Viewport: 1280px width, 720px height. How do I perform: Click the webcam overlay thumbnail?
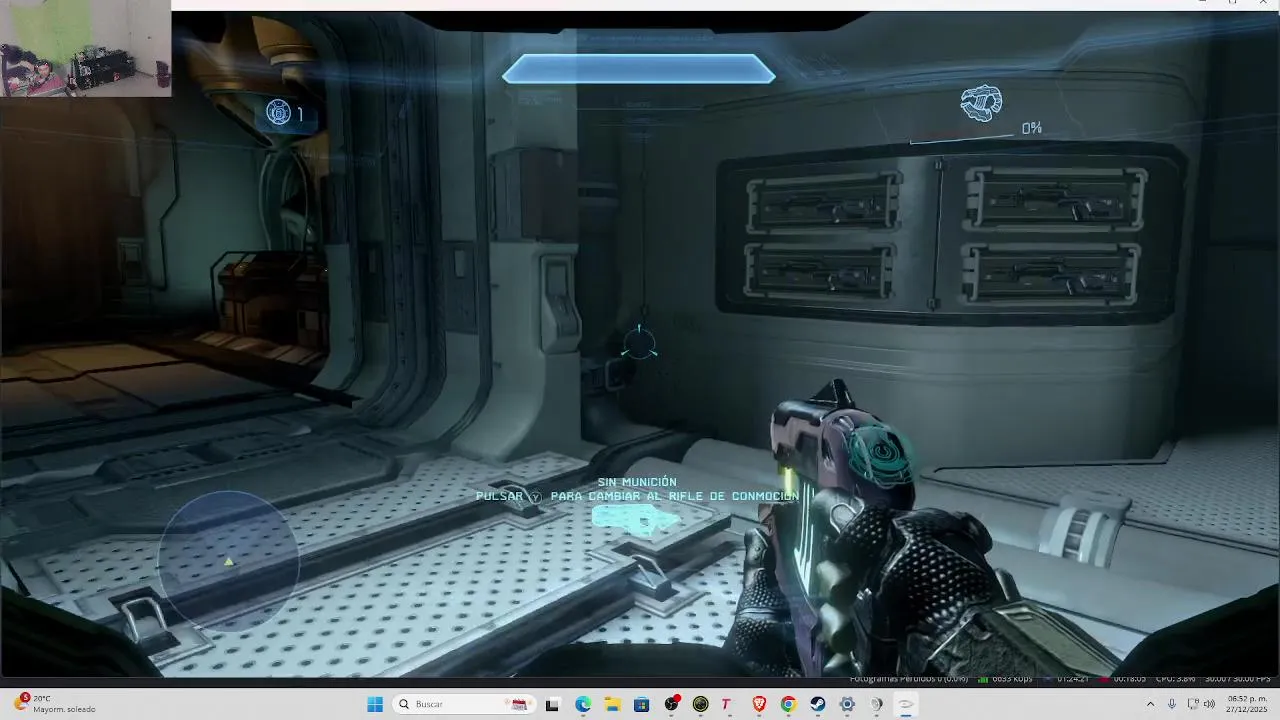point(85,48)
